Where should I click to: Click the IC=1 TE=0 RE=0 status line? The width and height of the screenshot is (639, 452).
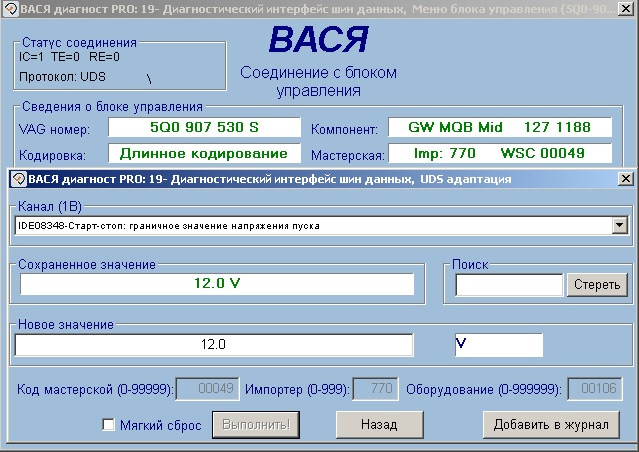pyautogui.click(x=69, y=57)
